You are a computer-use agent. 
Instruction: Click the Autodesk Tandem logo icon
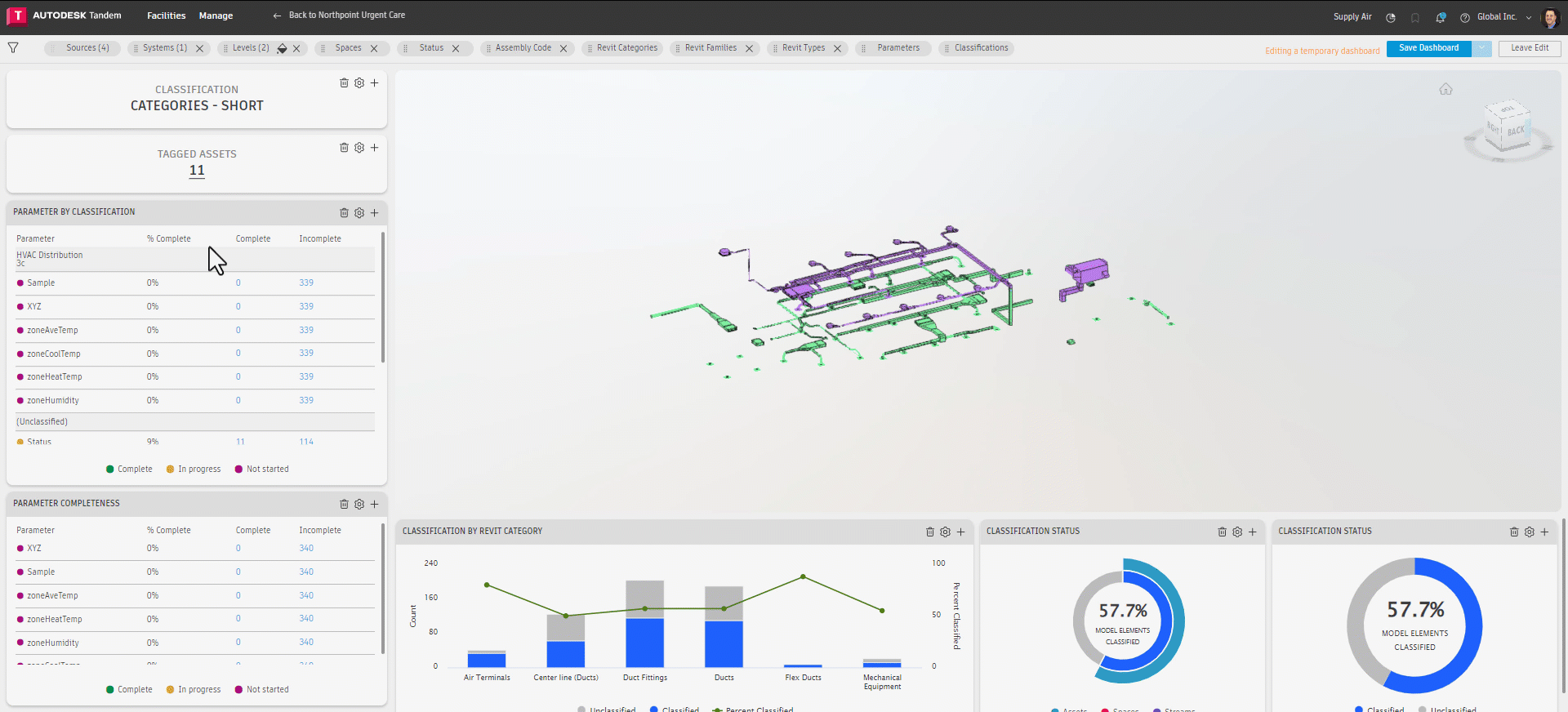click(x=17, y=16)
